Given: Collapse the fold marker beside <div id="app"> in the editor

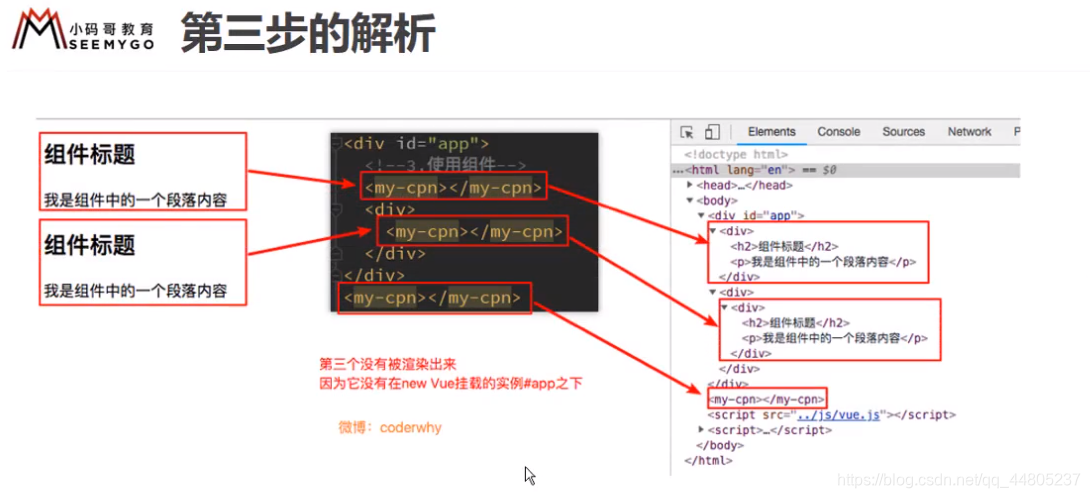Looking at the screenshot, I should point(336,144).
